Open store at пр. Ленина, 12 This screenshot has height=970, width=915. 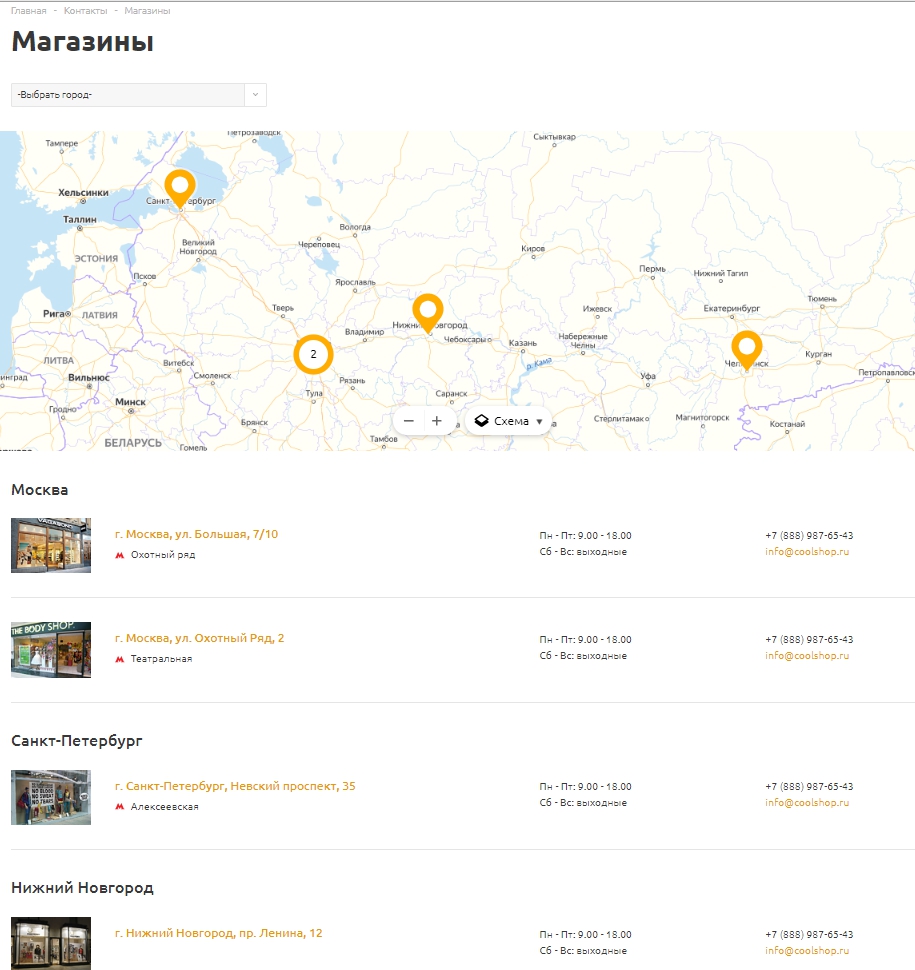coord(218,933)
